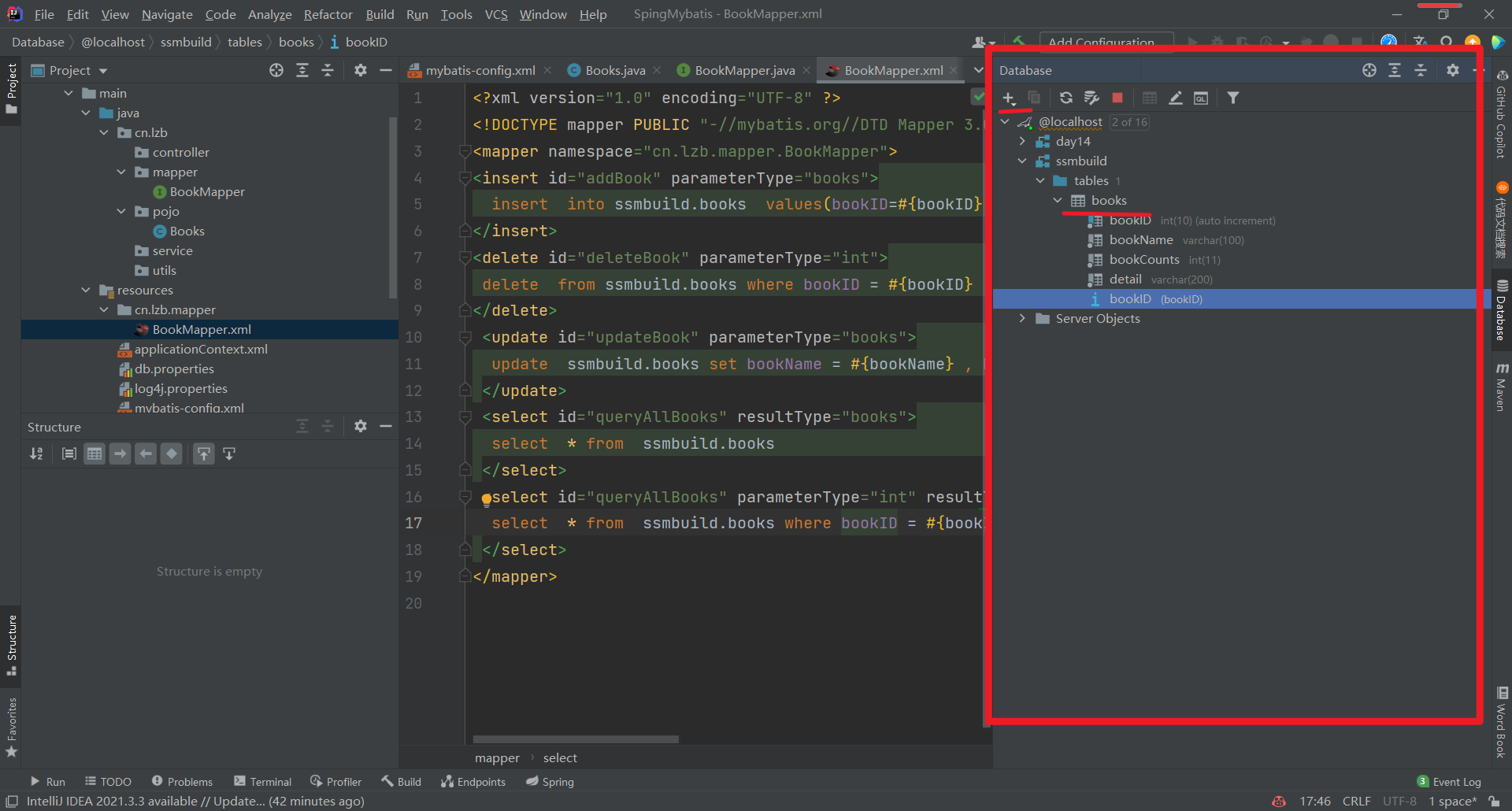Expand the day14 schema node
1512x811 pixels.
click(x=1022, y=142)
